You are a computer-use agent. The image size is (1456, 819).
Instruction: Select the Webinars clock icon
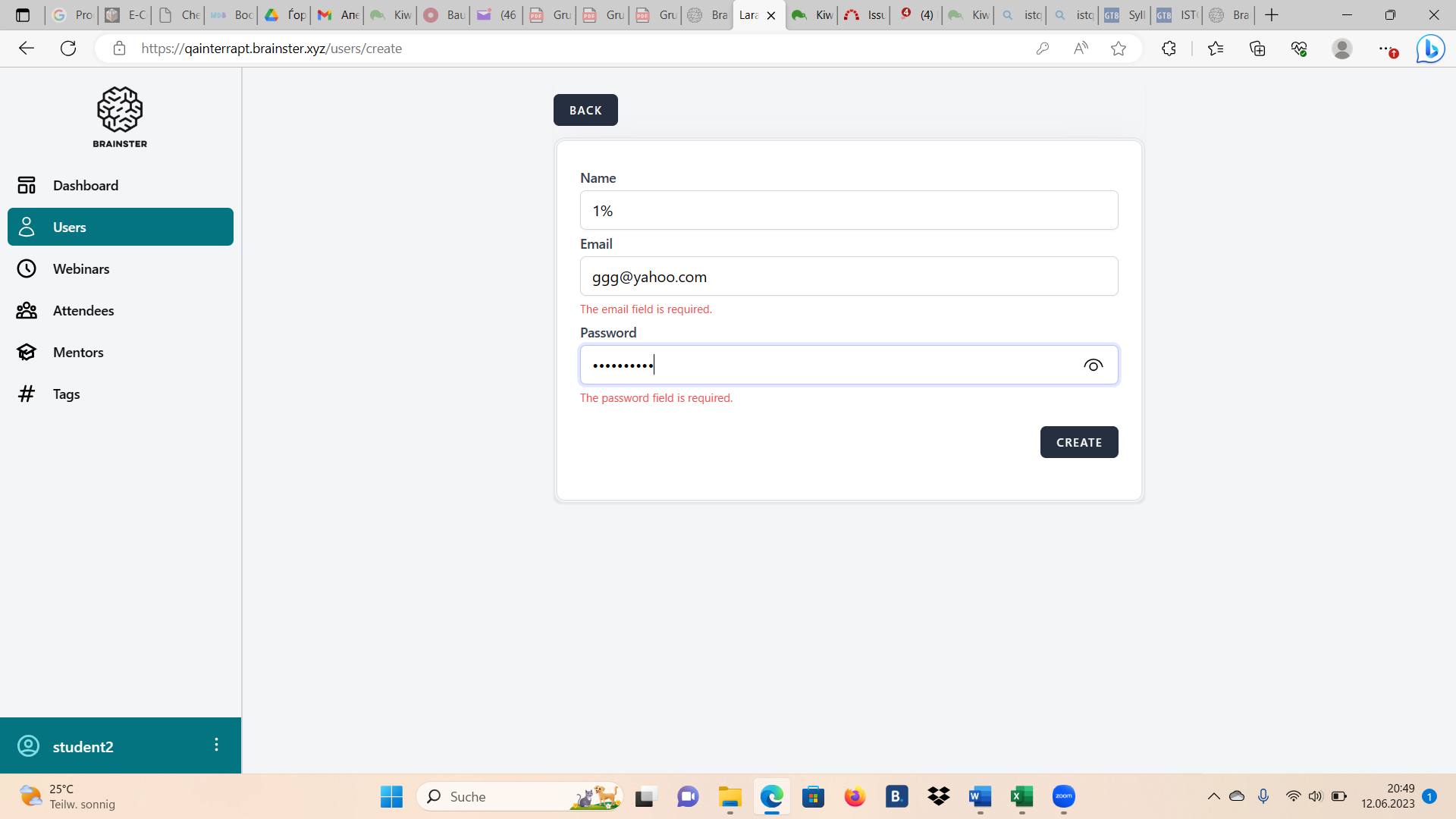pyautogui.click(x=27, y=268)
